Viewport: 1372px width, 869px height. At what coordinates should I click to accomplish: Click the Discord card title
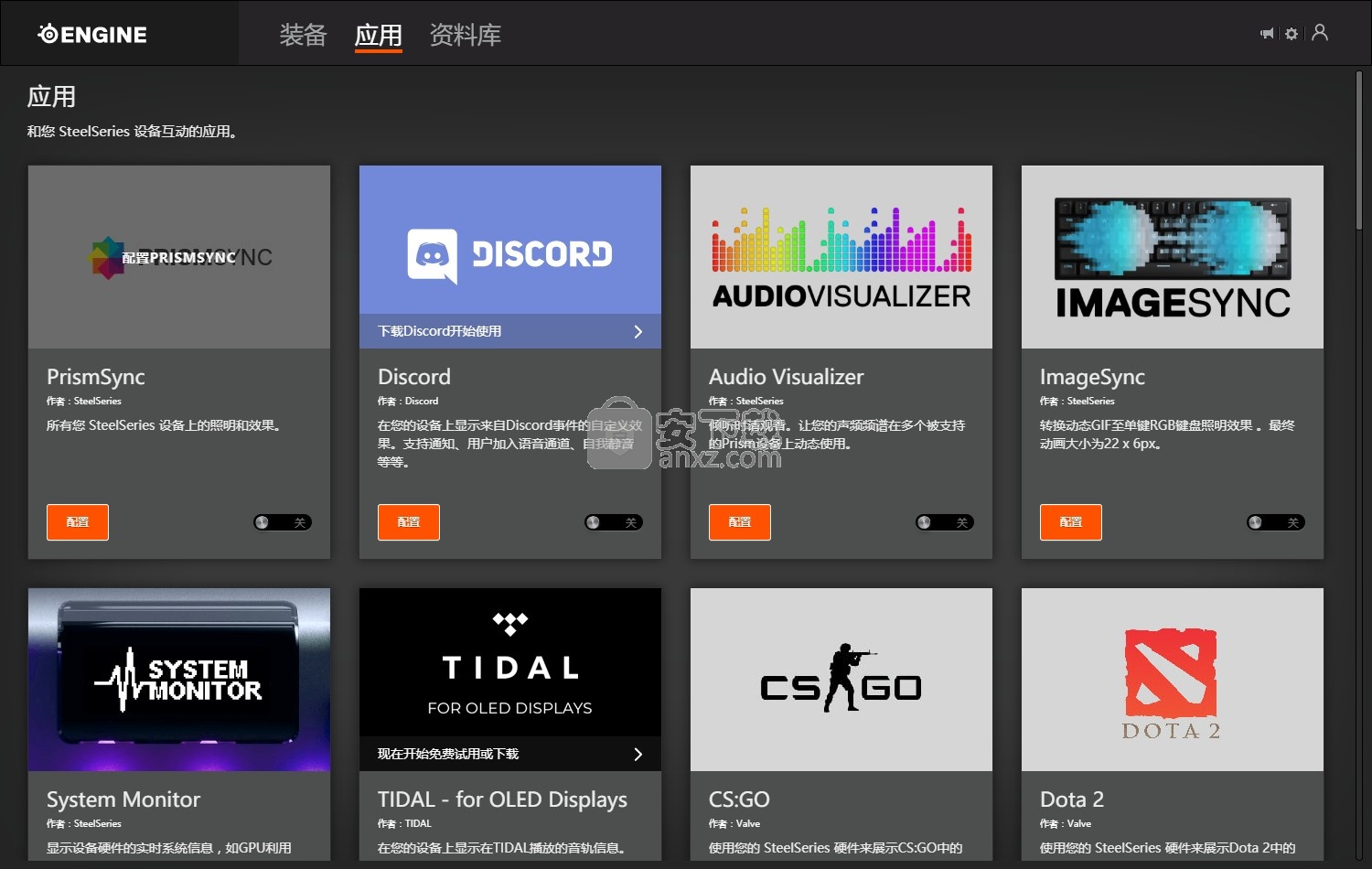point(414,377)
